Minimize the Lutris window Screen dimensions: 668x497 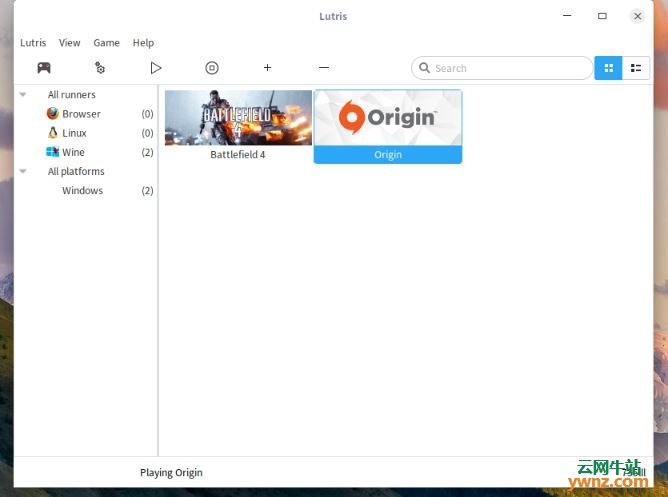[x=567, y=16]
